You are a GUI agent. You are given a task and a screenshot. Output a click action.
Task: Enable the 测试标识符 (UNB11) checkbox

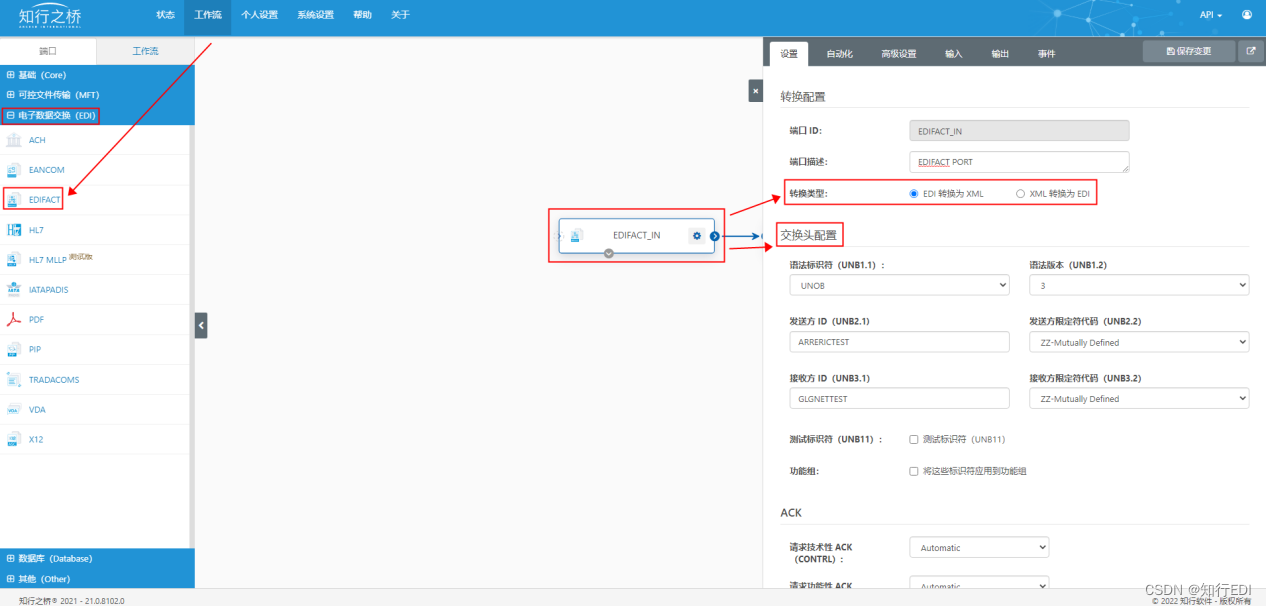914,438
